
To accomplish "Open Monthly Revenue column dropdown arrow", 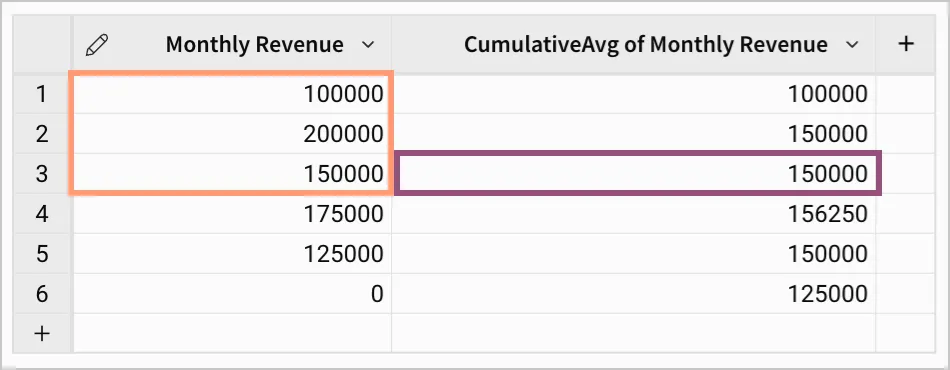I will click(x=367, y=45).
